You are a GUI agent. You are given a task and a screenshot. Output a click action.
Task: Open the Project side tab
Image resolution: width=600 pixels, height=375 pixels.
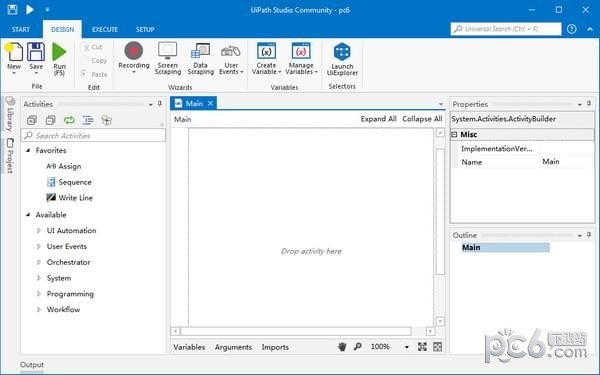(10, 156)
